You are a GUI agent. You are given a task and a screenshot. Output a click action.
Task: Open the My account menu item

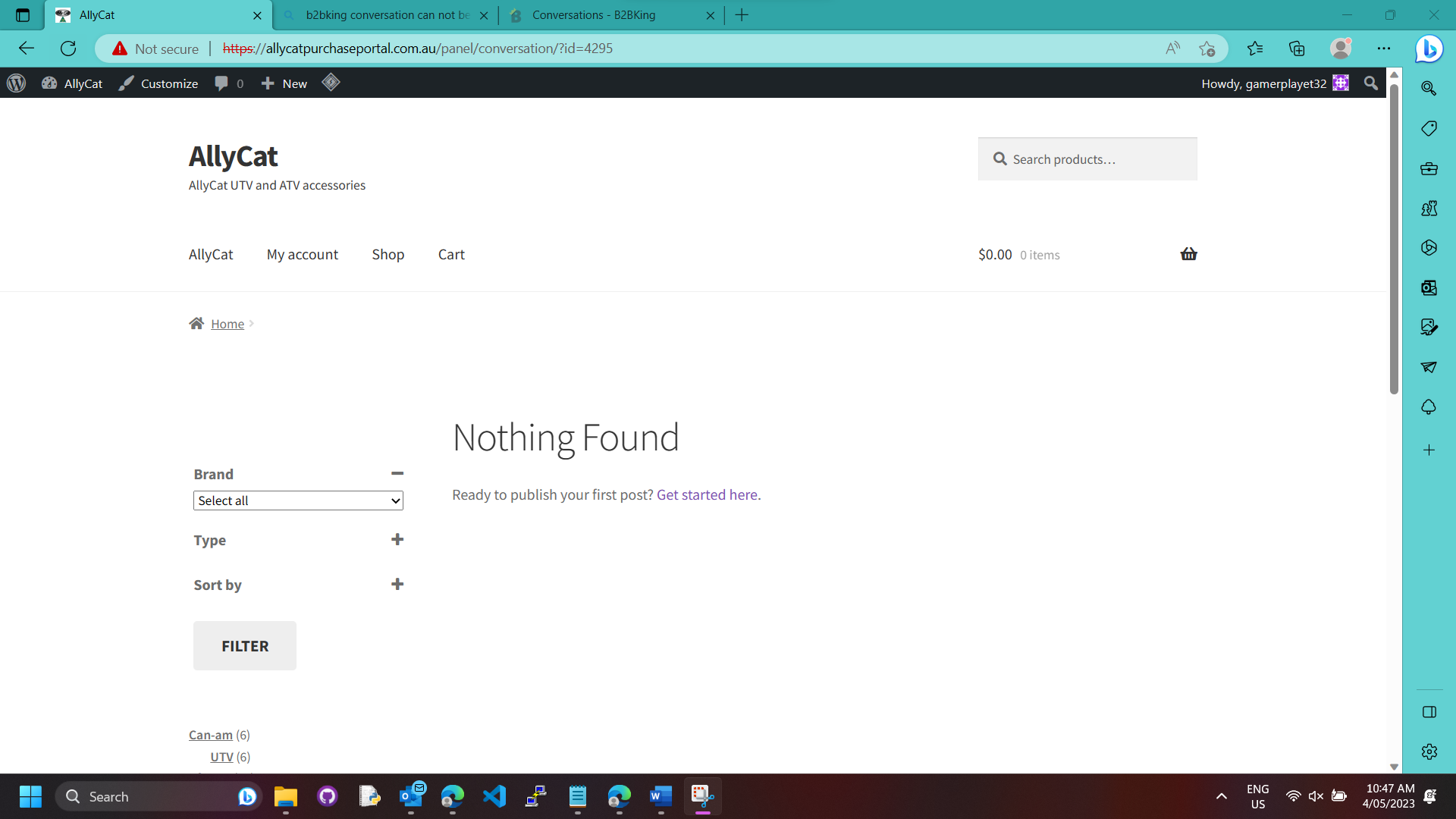(x=302, y=255)
